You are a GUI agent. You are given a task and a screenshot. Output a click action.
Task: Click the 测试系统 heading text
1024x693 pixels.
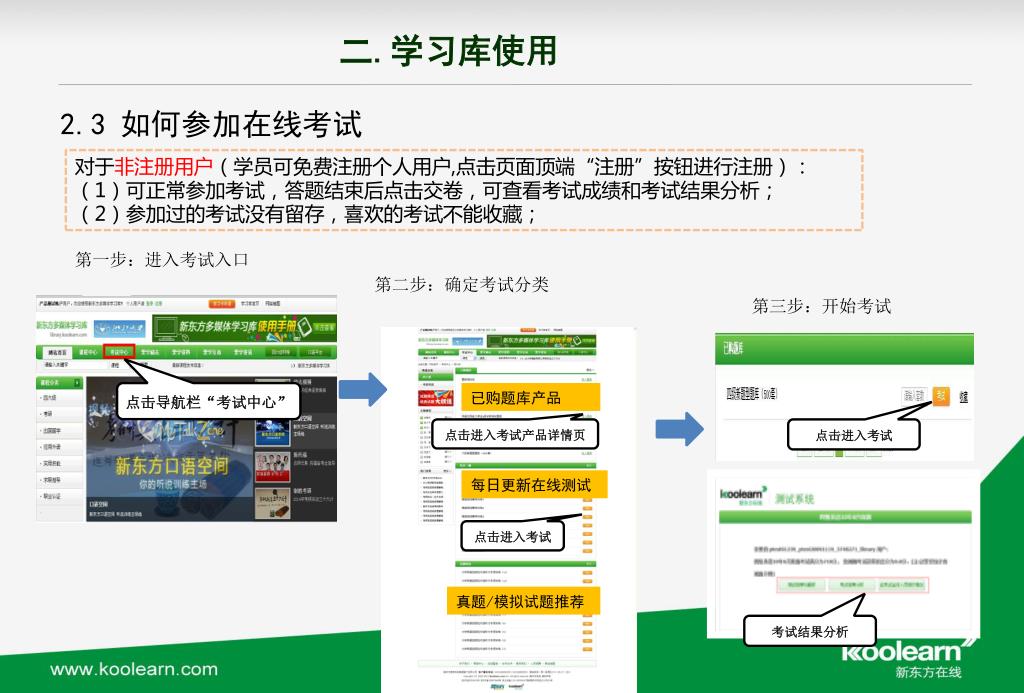(x=794, y=499)
